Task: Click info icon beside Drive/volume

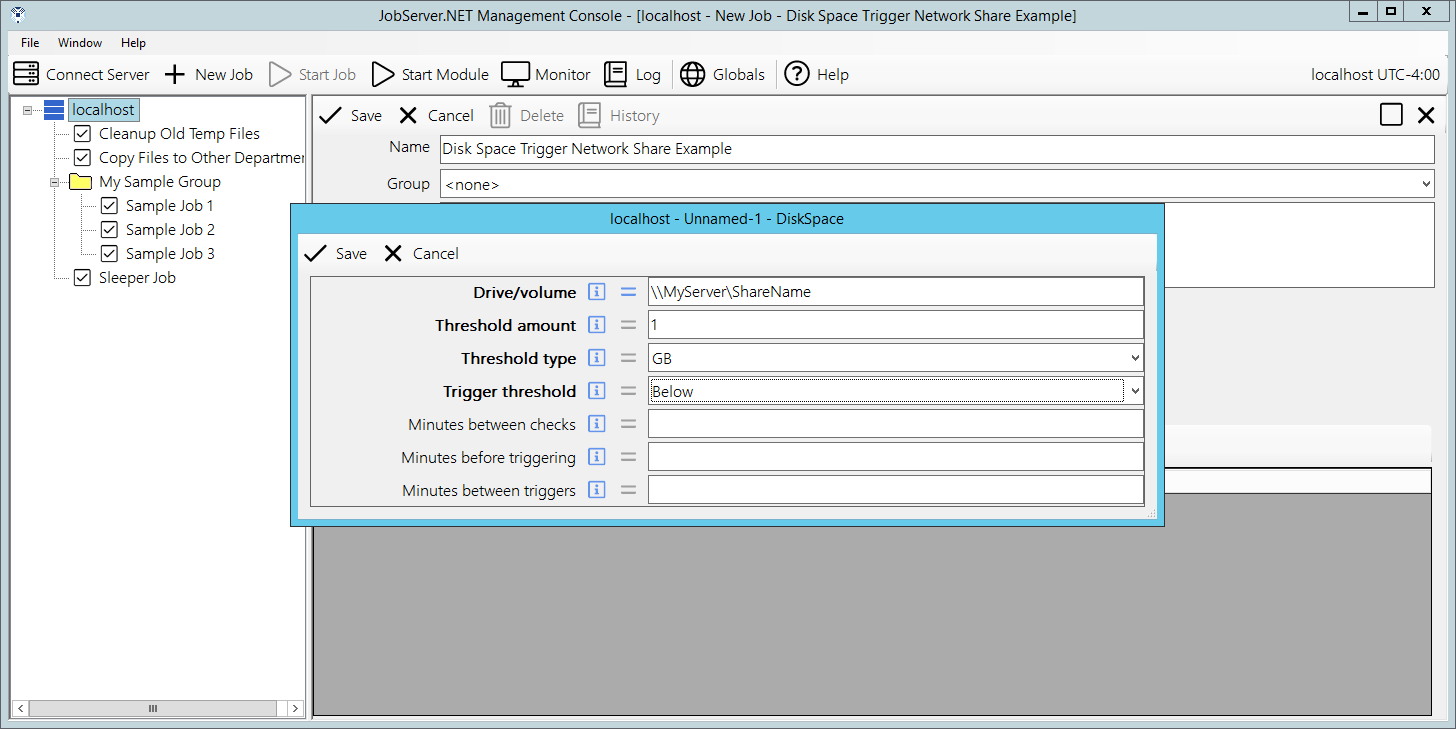Action: (x=597, y=292)
